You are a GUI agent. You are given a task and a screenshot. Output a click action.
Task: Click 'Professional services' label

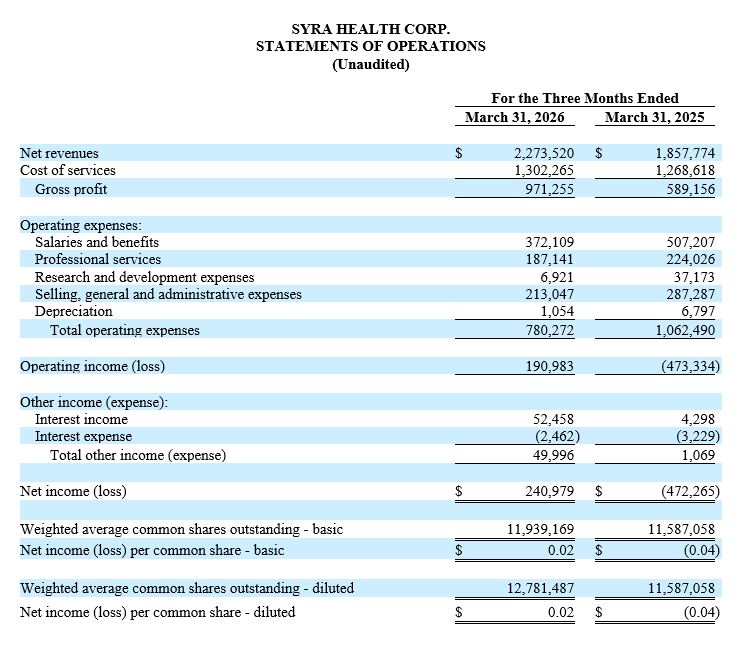[98, 259]
